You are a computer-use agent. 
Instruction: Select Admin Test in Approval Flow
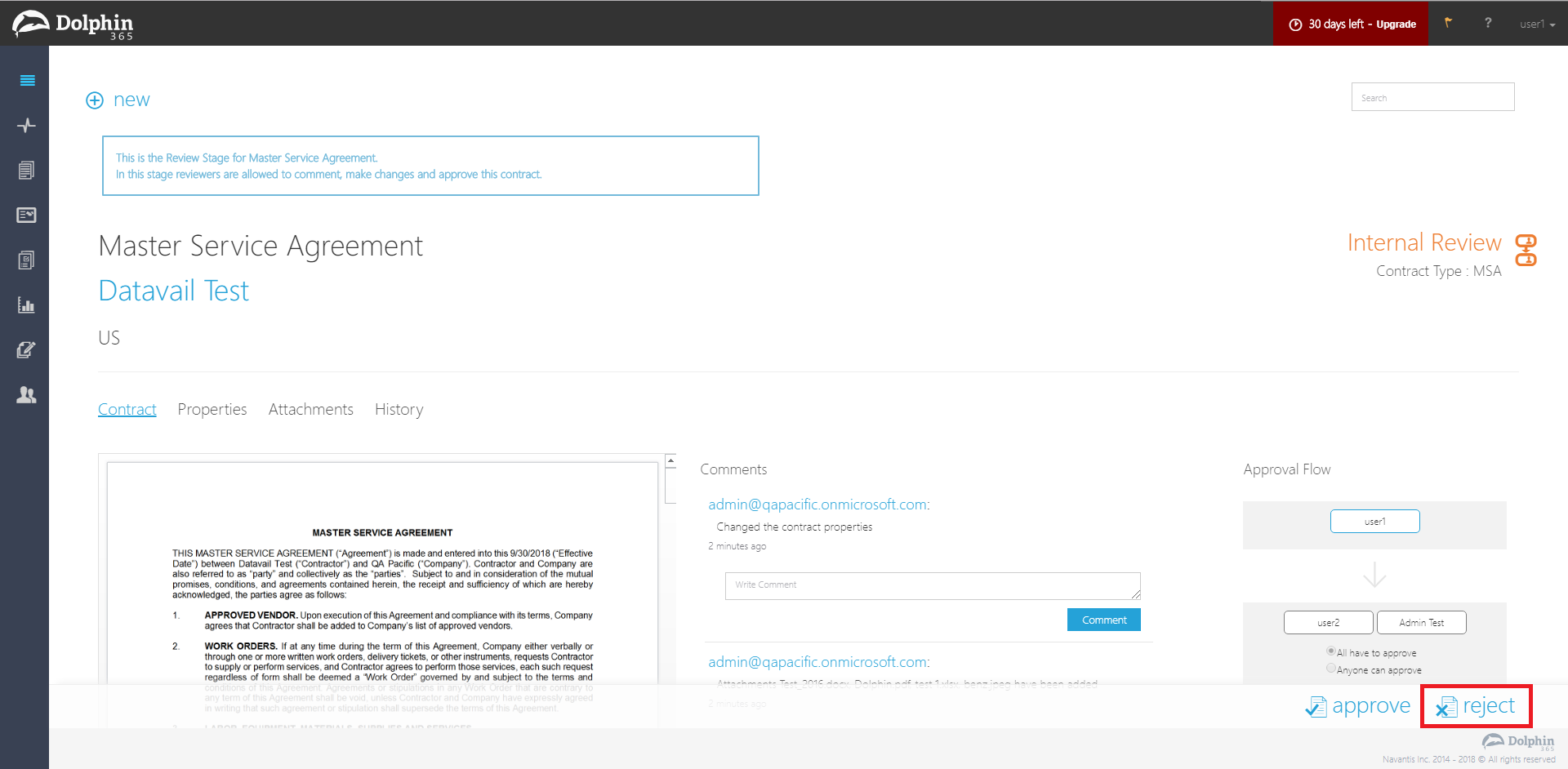1422,623
